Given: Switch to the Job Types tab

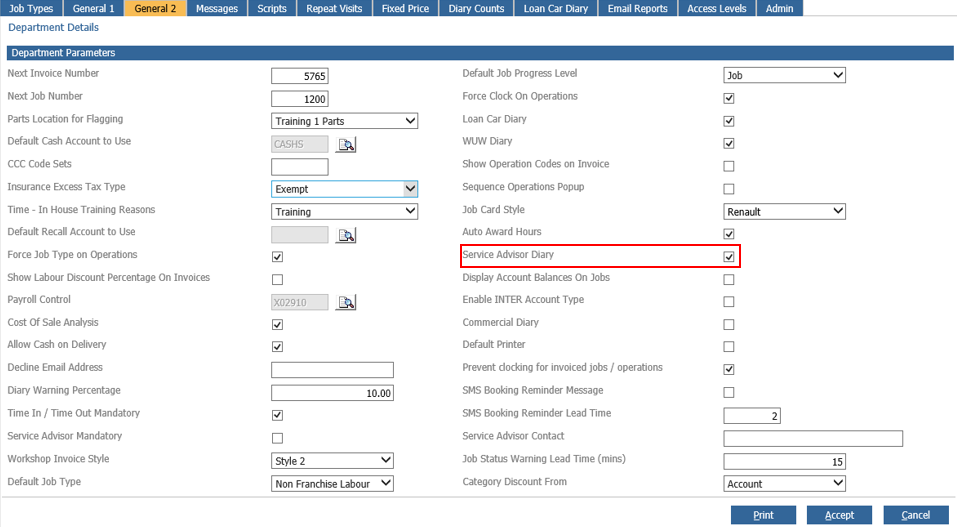Looking at the screenshot, I should (x=31, y=8).
